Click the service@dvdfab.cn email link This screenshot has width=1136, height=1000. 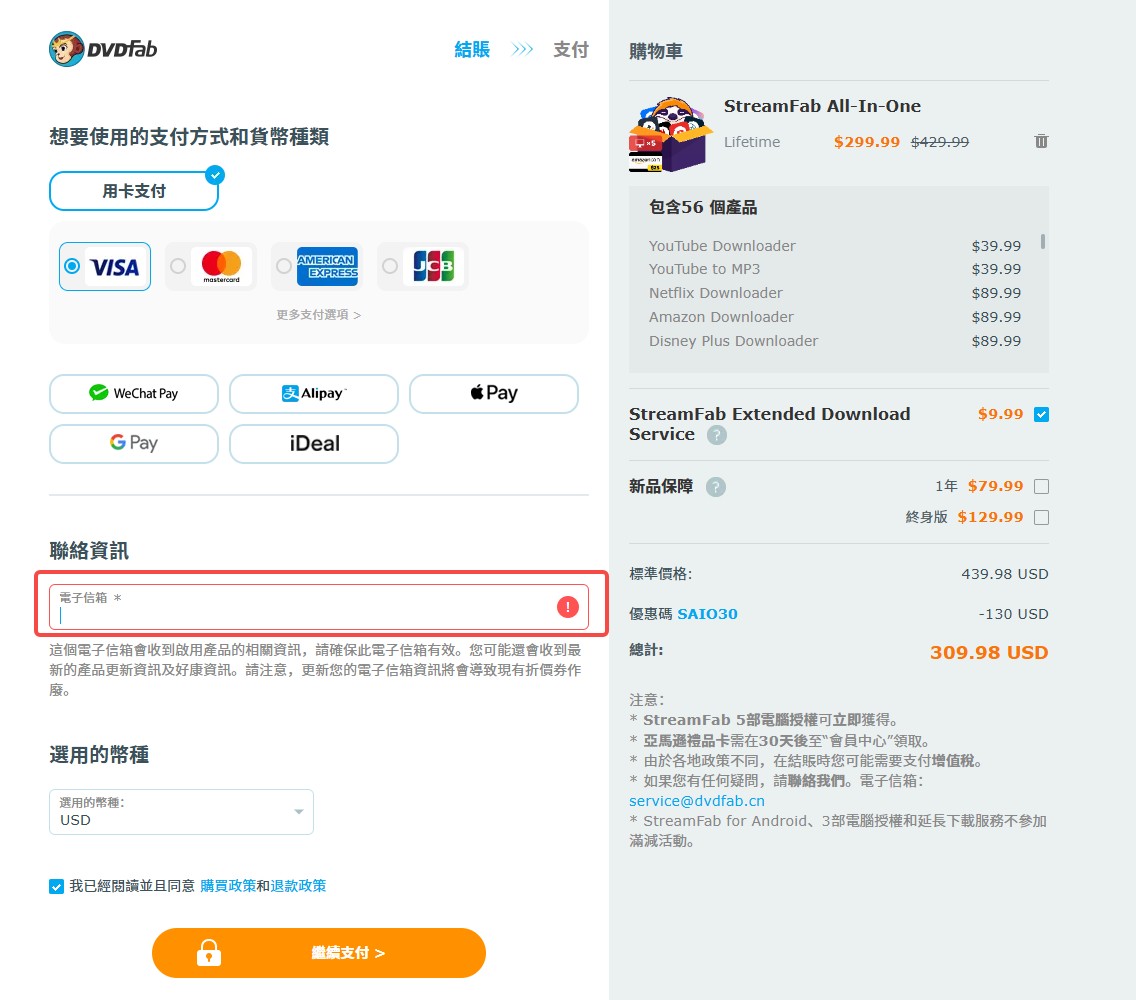[697, 801]
